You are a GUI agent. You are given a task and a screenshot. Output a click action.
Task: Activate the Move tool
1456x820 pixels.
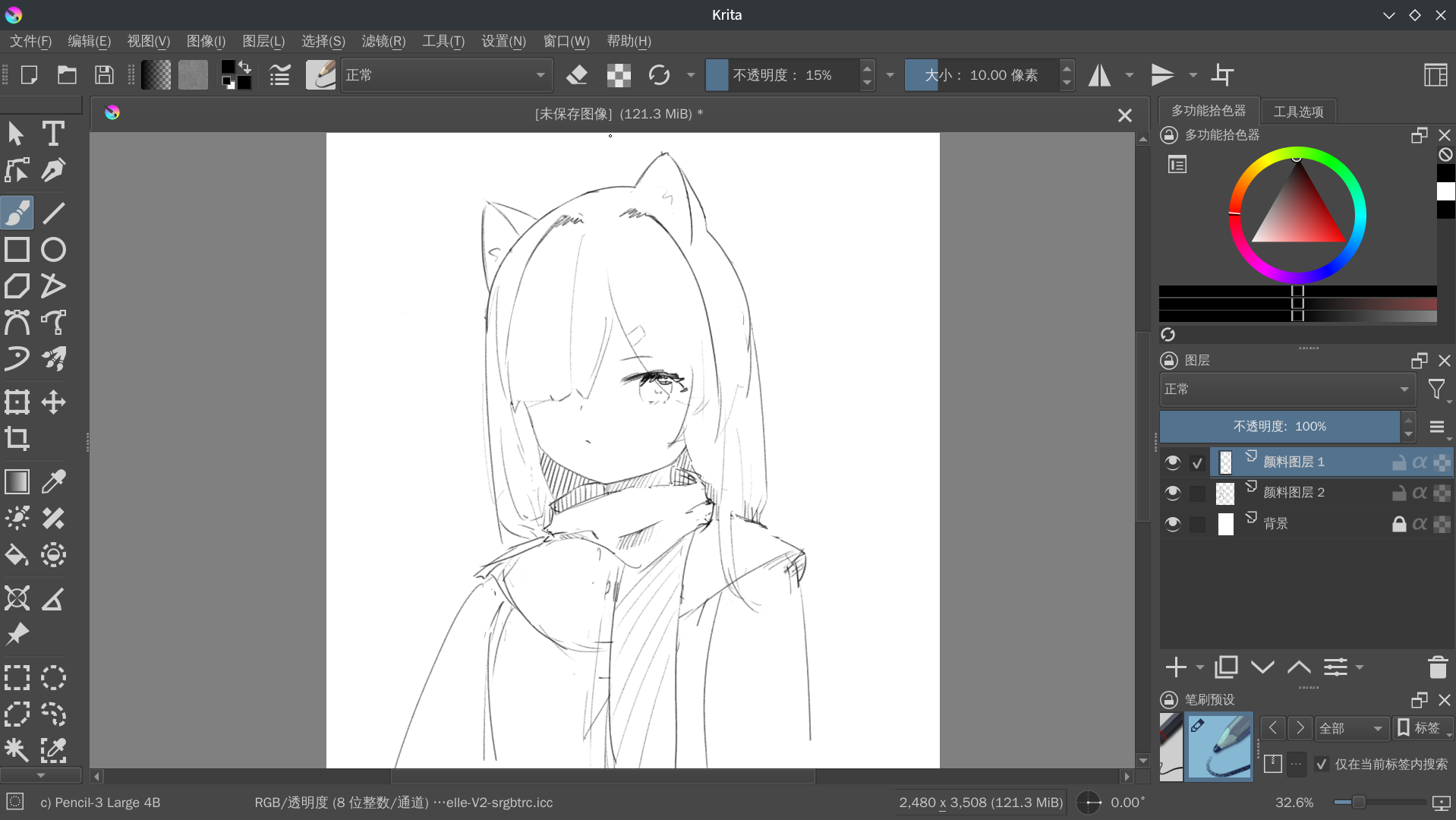tap(53, 402)
